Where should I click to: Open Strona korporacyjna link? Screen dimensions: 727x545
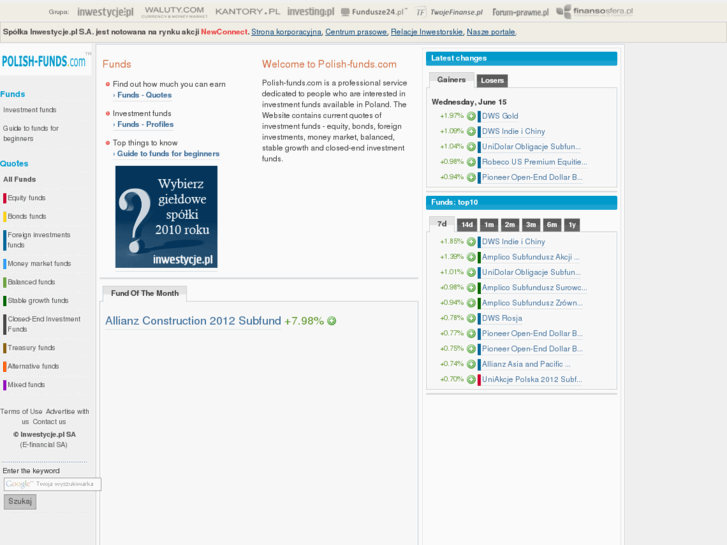click(x=286, y=32)
